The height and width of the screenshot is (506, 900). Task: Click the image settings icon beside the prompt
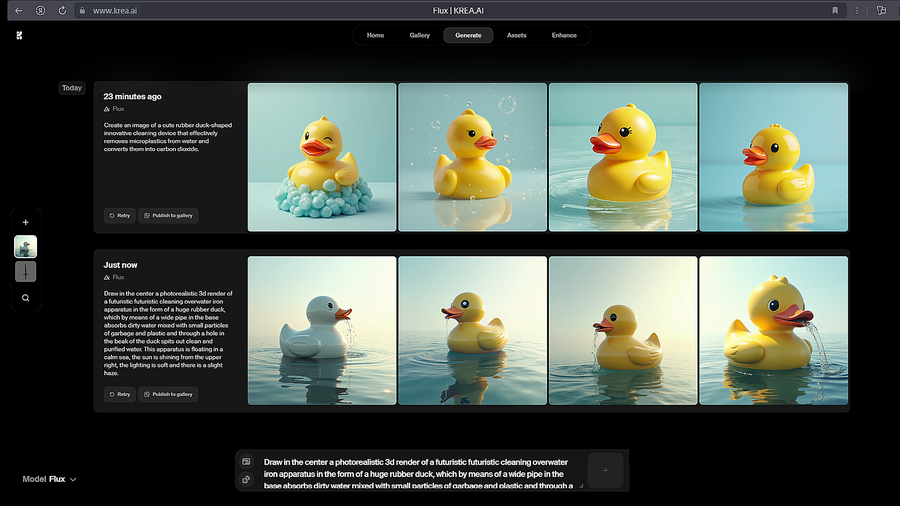[246, 461]
